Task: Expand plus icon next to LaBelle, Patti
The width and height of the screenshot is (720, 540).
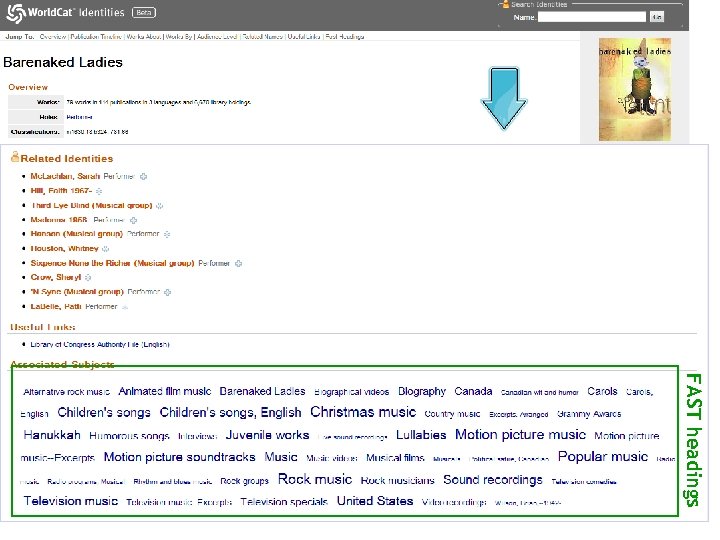Action: (x=124, y=307)
